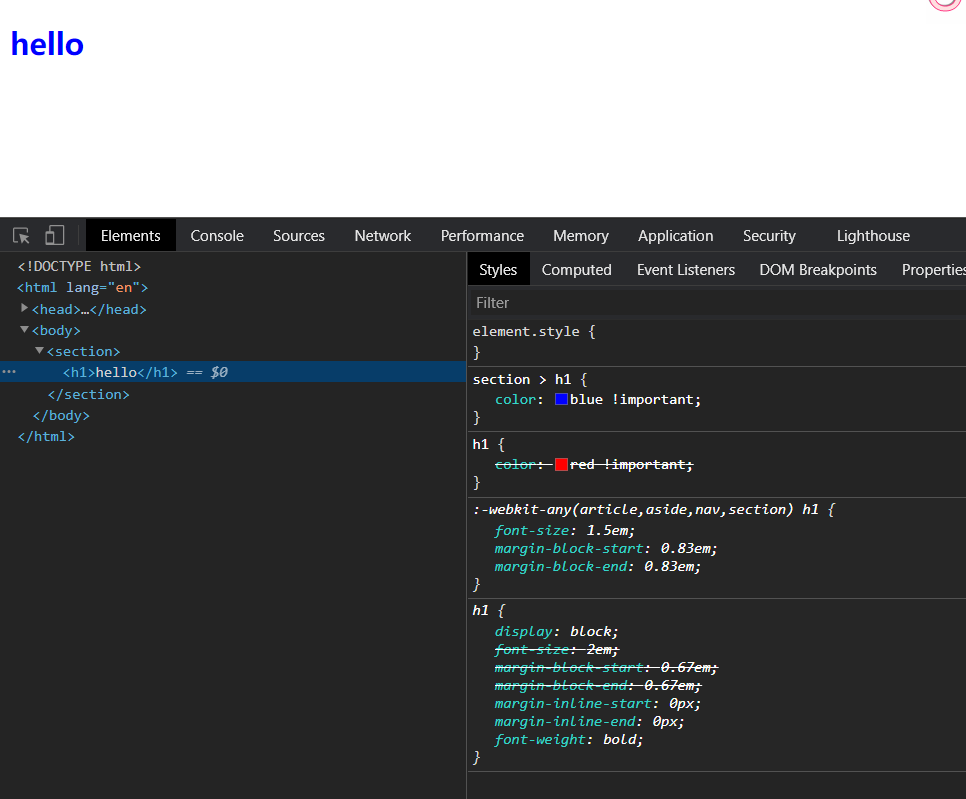Click the three-dots beside the h1 row

tap(9, 372)
